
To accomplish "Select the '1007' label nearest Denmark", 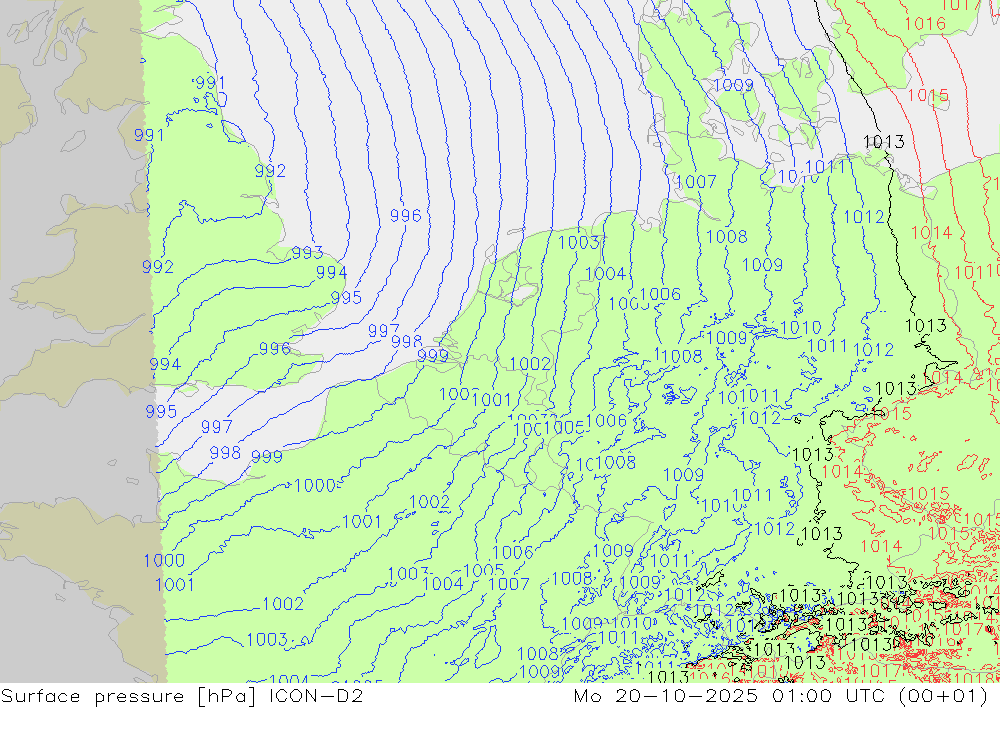I will pos(696,182).
